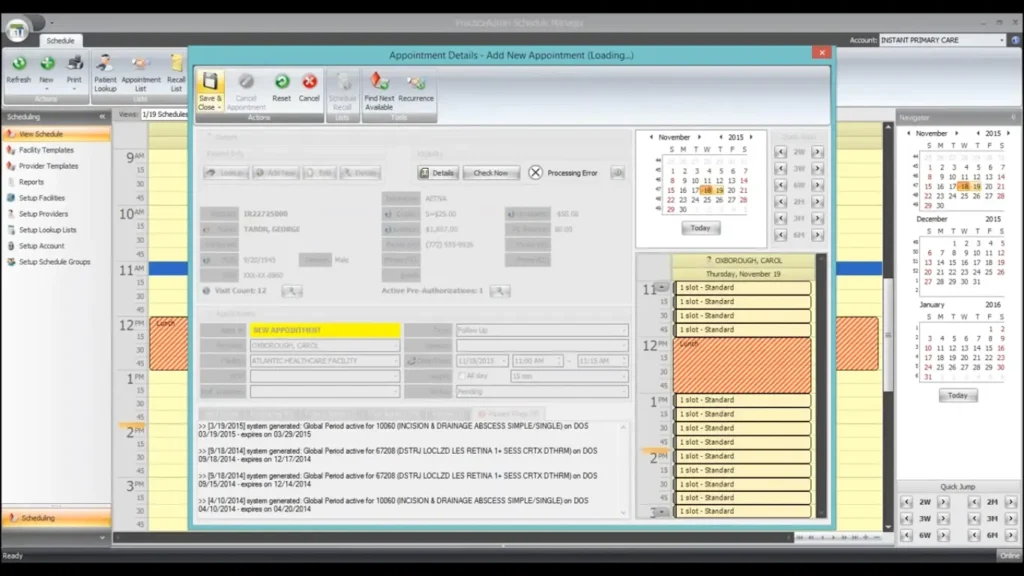This screenshot has width=1024, height=576.
Task: Click the magnifier next to Visit Count
Action: tap(292, 291)
